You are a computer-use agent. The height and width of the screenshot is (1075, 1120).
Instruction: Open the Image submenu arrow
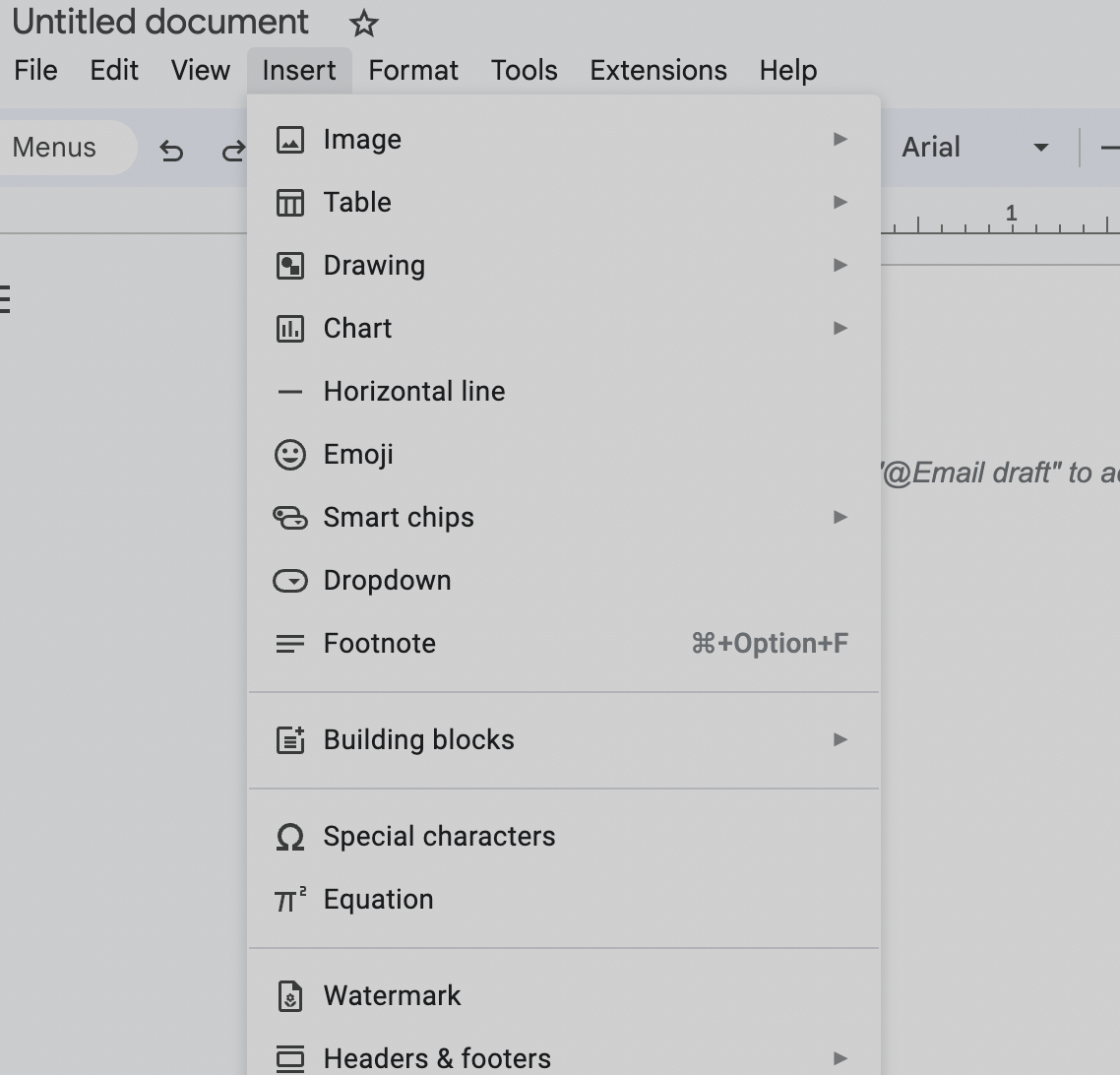click(840, 139)
